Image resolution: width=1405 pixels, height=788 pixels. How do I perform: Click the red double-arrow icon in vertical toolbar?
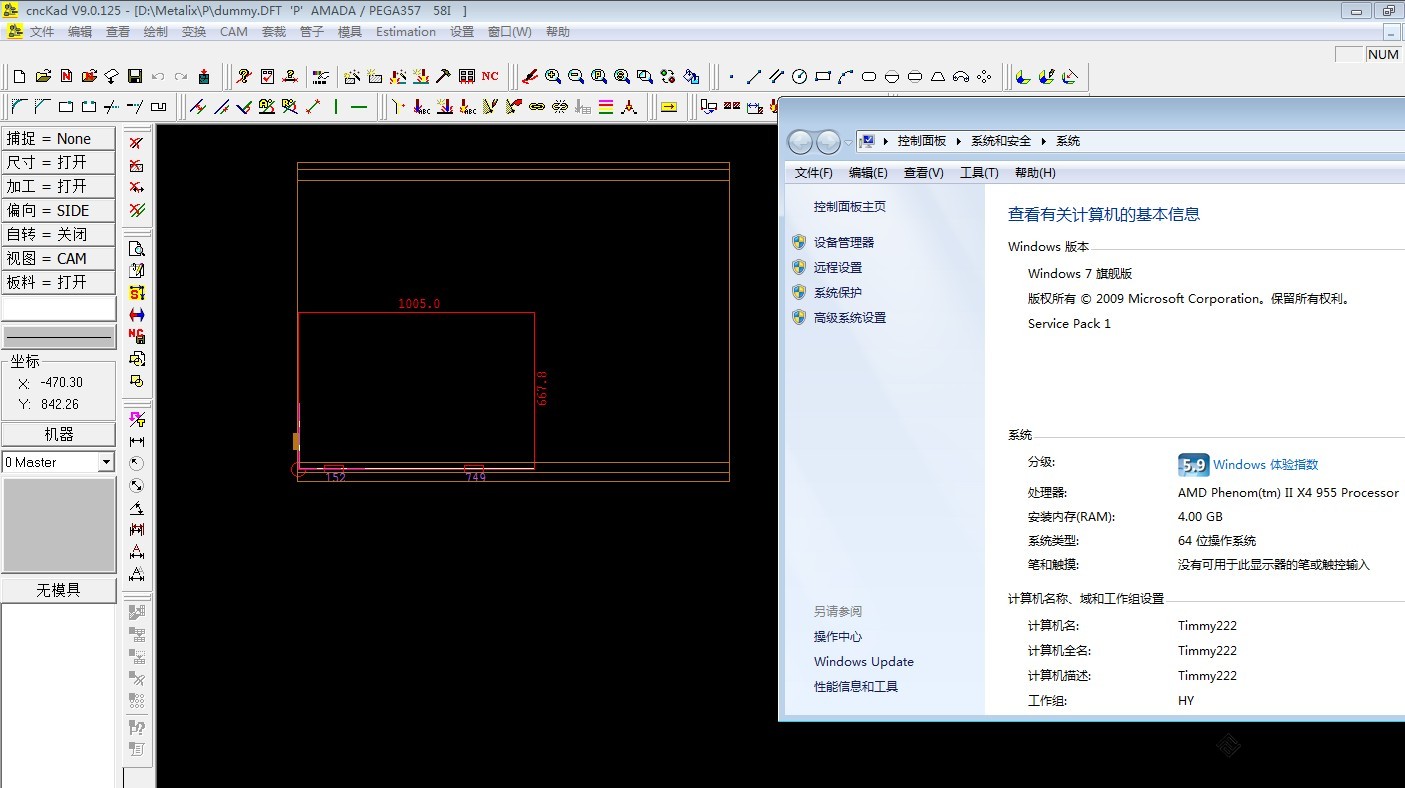137,314
